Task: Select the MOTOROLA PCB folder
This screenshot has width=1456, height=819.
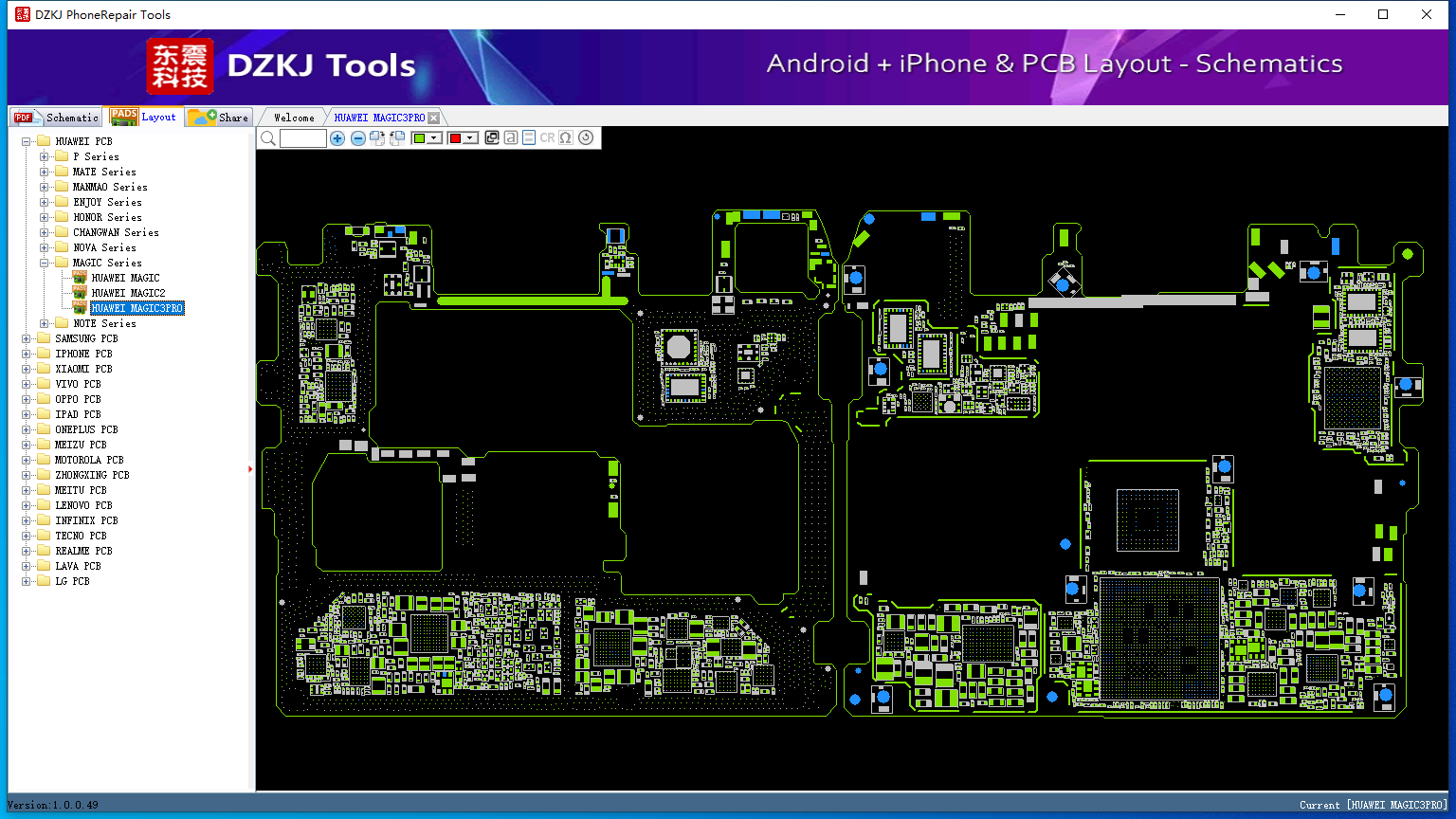Action: click(89, 460)
